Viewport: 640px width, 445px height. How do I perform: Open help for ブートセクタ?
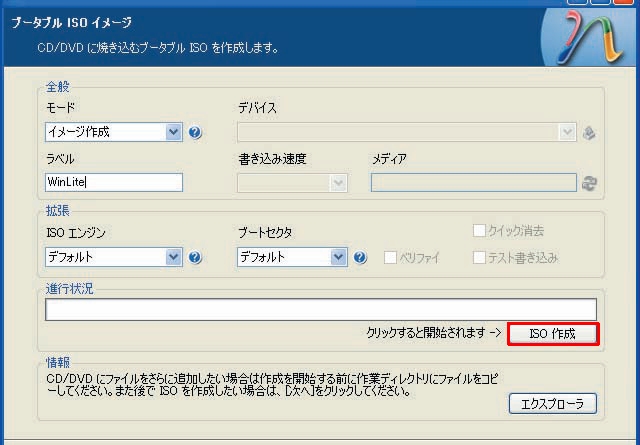[360, 257]
